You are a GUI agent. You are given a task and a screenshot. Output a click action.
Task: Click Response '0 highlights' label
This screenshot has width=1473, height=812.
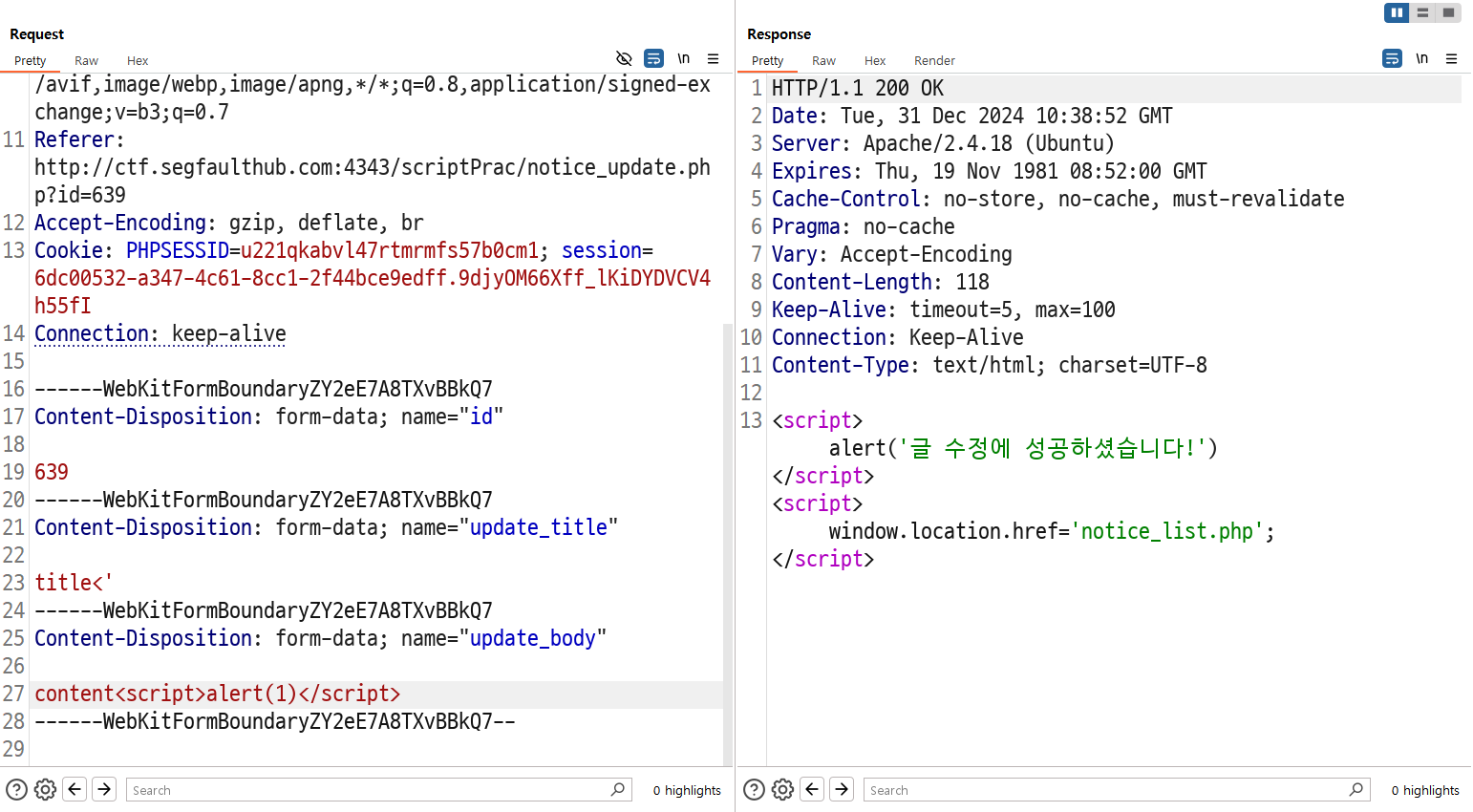pyautogui.click(x=1425, y=790)
